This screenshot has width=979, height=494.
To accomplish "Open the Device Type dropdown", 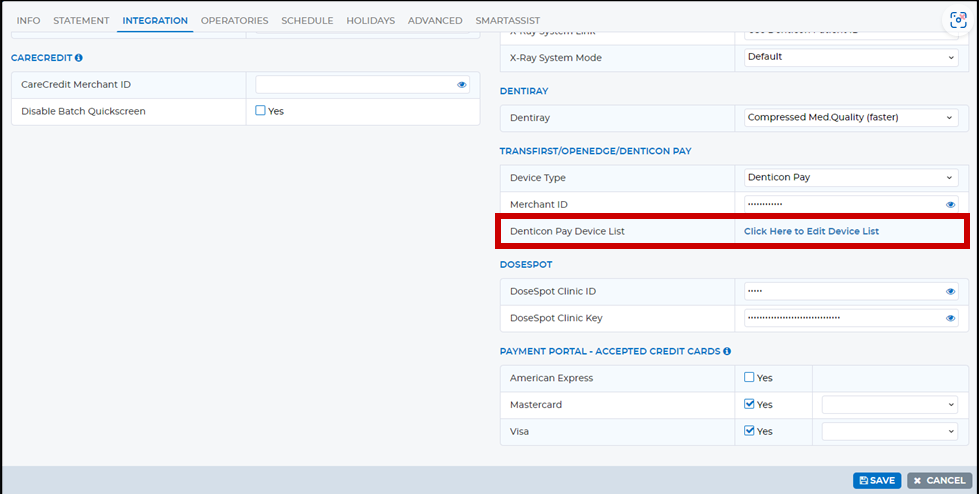I will pyautogui.click(x=851, y=177).
